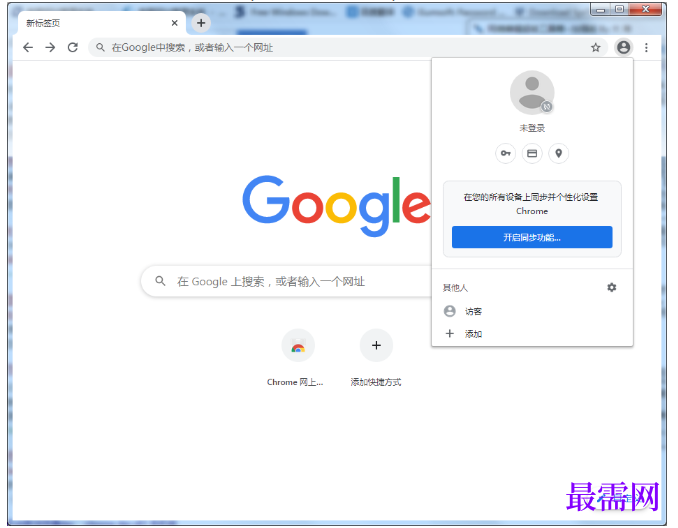Close the 新标签页 tab
Viewport: 678px width, 528px height.
coord(175,23)
